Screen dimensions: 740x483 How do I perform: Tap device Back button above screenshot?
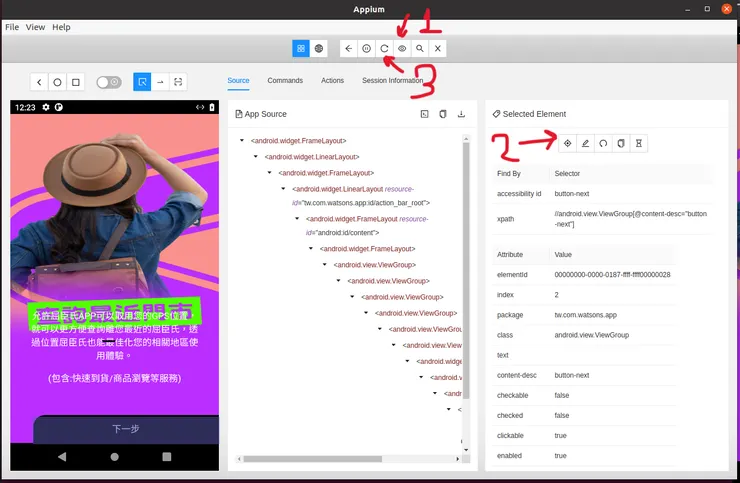(x=39, y=82)
